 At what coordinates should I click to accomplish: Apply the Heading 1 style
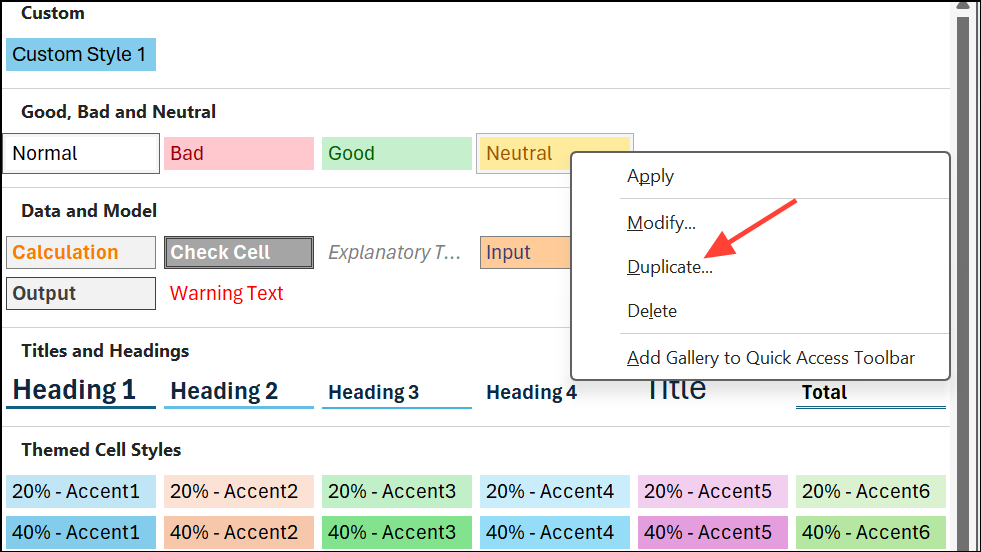pyautogui.click(x=80, y=391)
